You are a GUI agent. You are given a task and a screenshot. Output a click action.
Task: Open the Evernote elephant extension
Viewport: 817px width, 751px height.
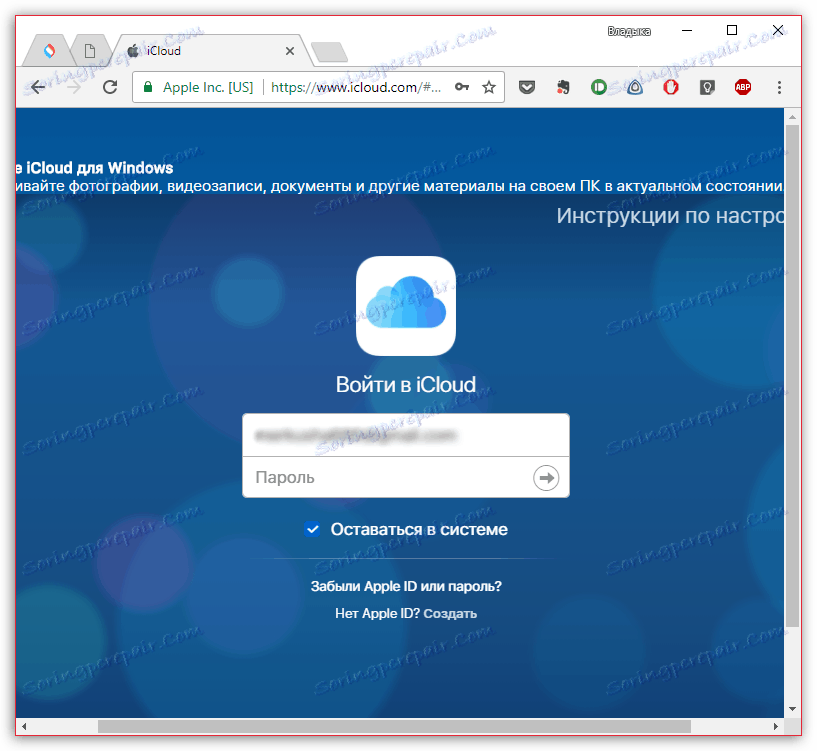tap(563, 87)
